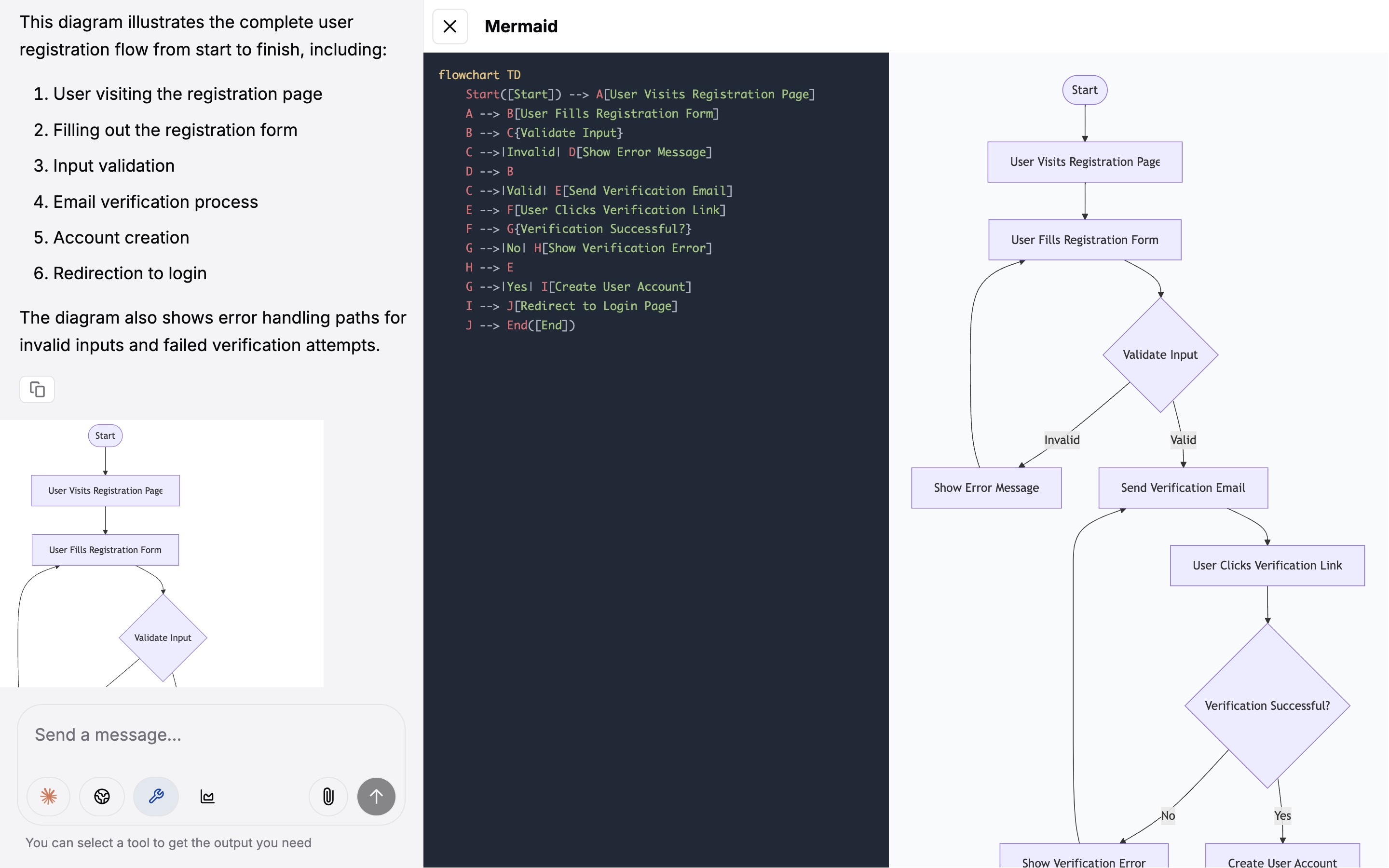The width and height of the screenshot is (1389, 868).
Task: Send message with the up arrow button
Action: (377, 796)
